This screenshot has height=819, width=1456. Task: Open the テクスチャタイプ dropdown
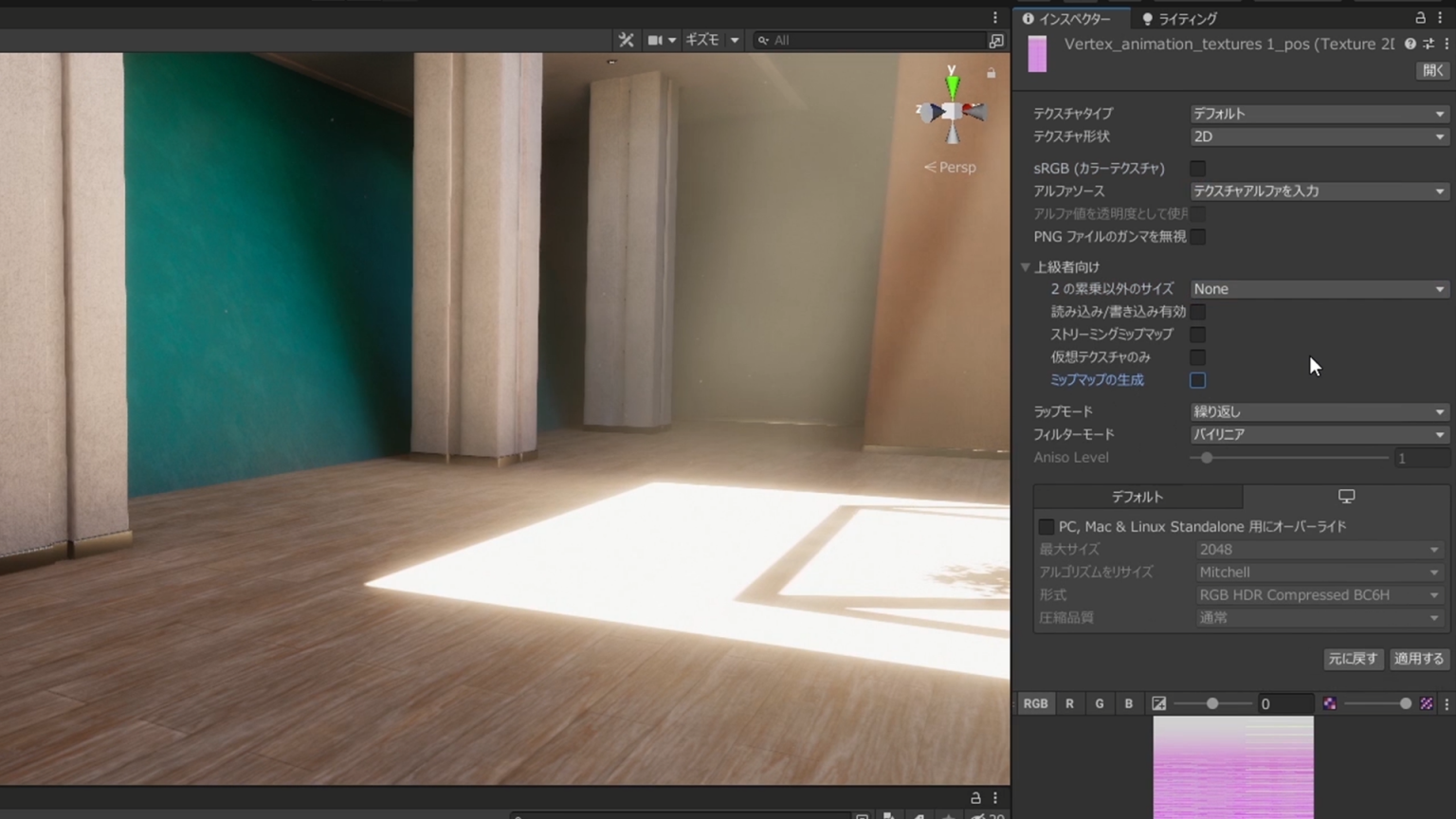coord(1318,114)
